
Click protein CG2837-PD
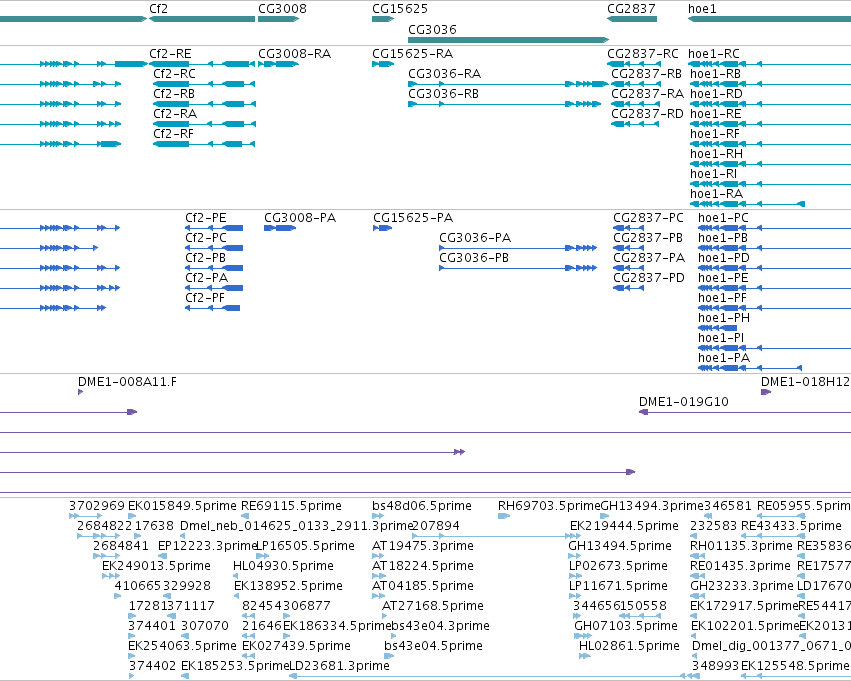click(x=649, y=278)
